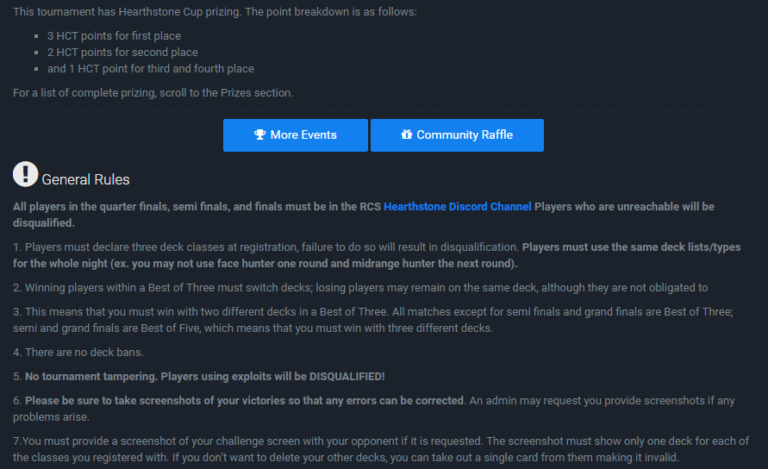
Task: Select the '3 HCT points for first place' bullet
Action: coord(114,36)
